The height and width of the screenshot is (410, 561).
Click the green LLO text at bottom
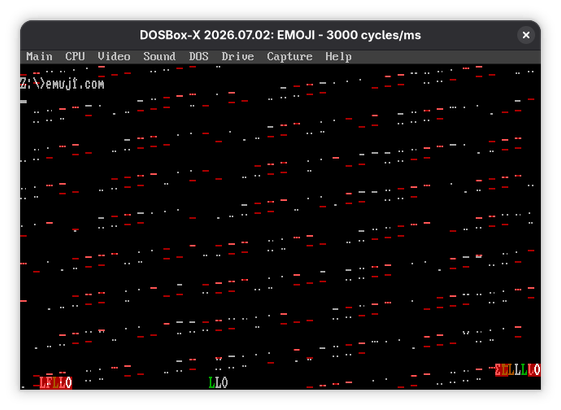pos(218,382)
